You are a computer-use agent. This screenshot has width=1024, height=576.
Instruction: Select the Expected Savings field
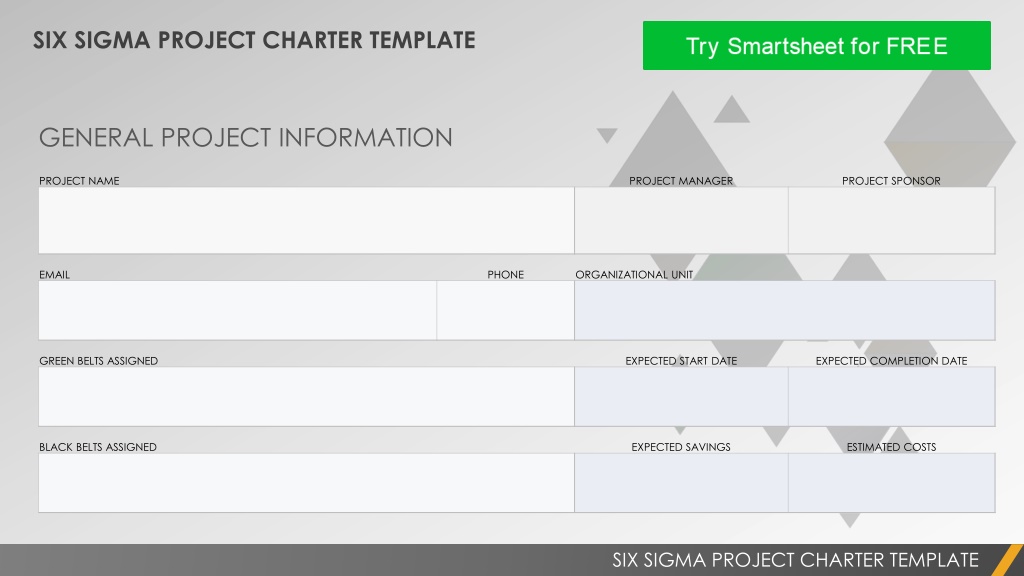coord(681,483)
